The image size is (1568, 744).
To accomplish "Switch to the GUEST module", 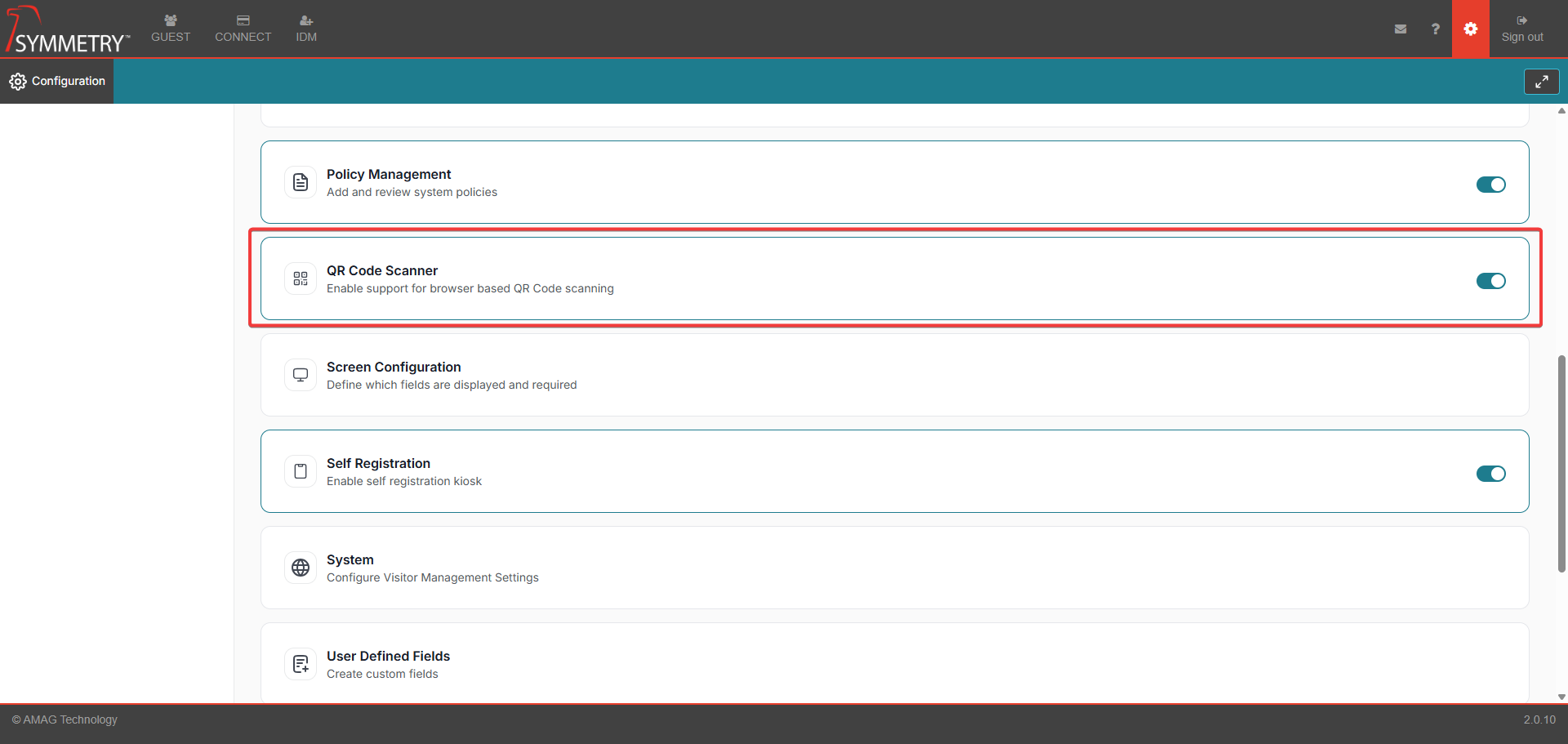I will 171,29.
